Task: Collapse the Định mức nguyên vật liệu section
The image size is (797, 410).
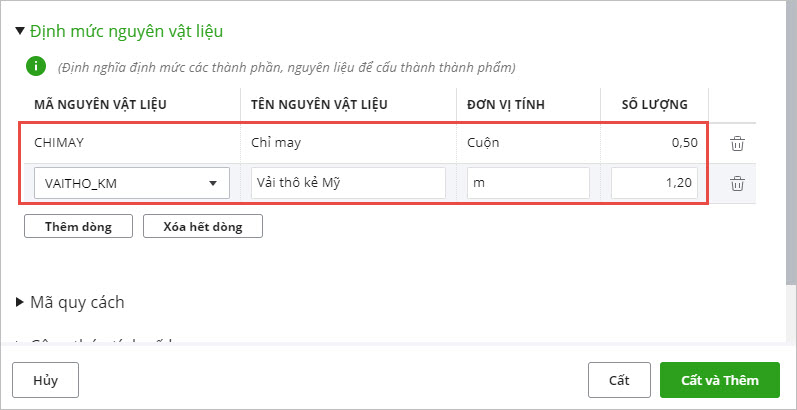Action: [21, 31]
